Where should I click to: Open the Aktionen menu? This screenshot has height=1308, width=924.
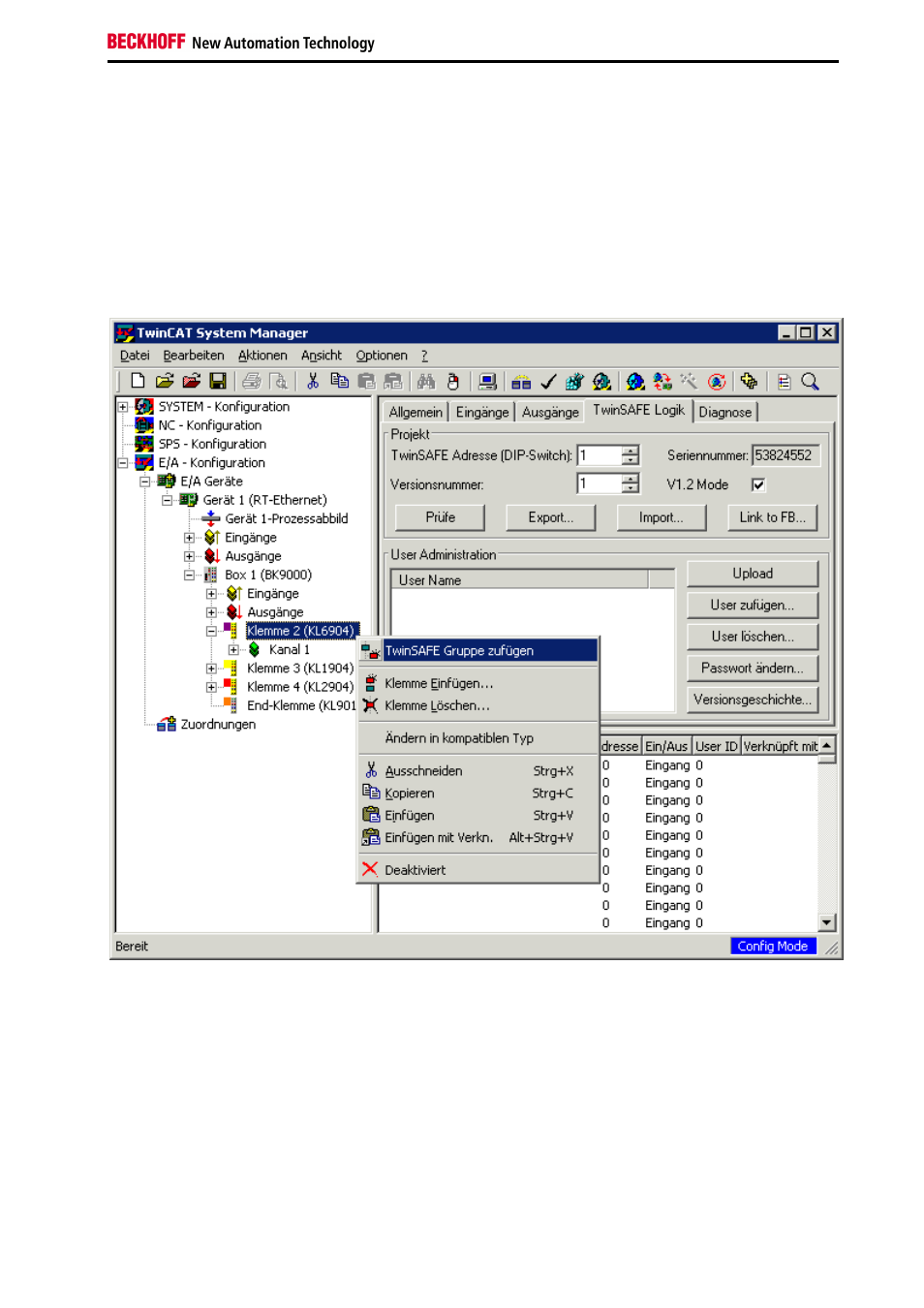262,356
